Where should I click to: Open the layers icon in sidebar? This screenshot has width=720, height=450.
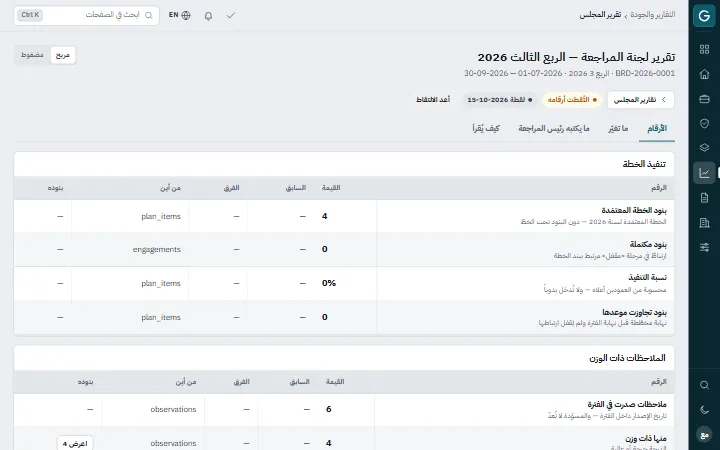pyautogui.click(x=704, y=148)
